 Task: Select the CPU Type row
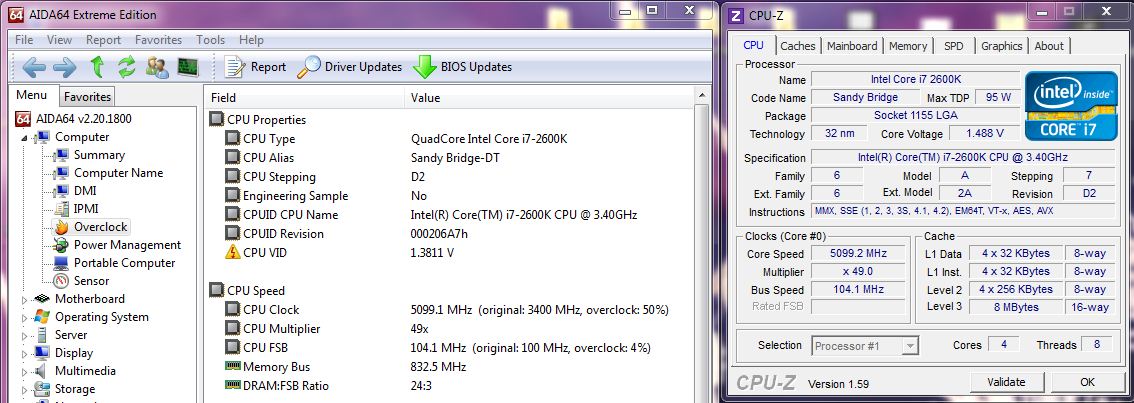(x=448, y=139)
